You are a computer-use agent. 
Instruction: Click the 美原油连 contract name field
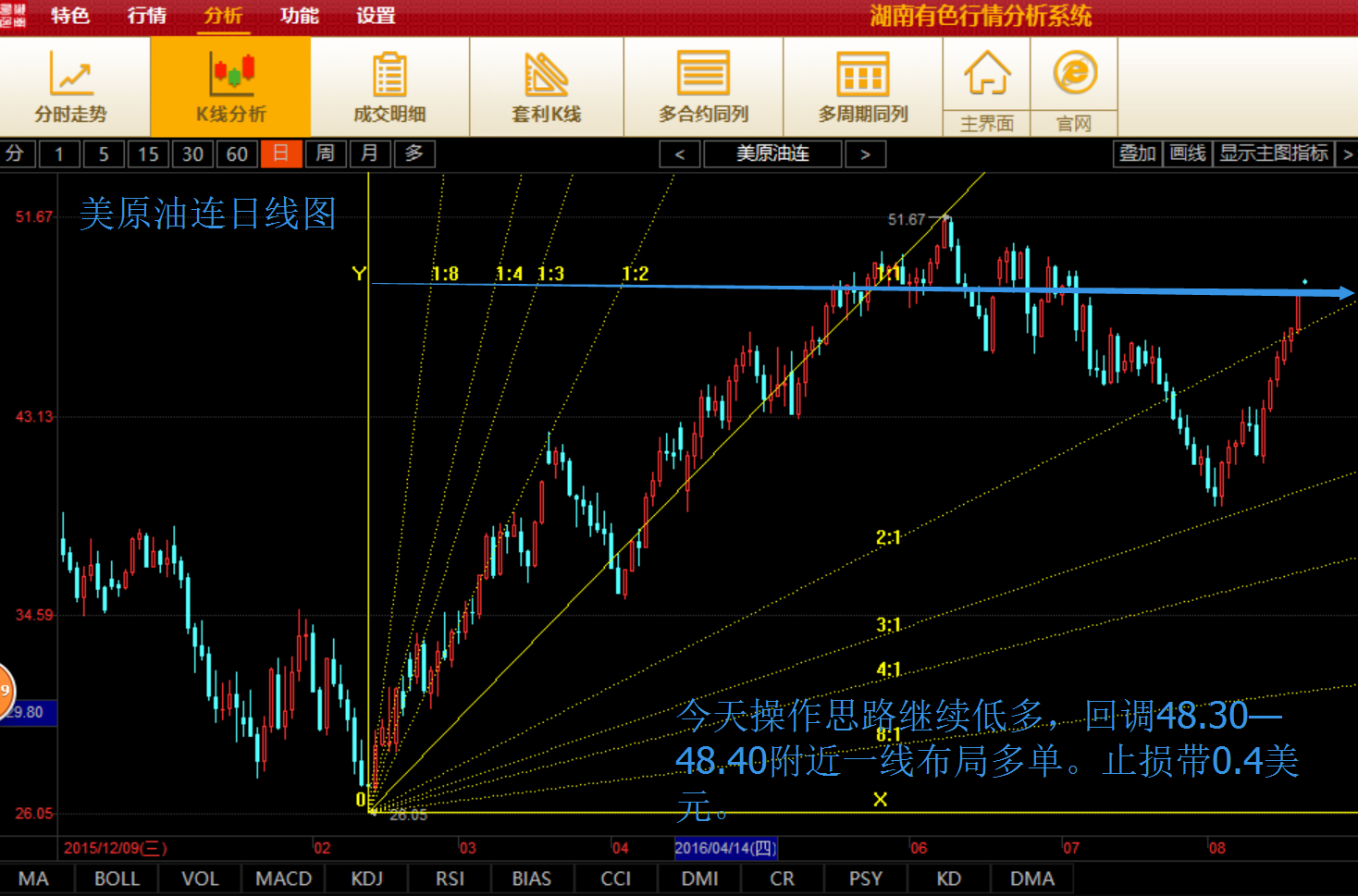pyautogui.click(x=772, y=154)
